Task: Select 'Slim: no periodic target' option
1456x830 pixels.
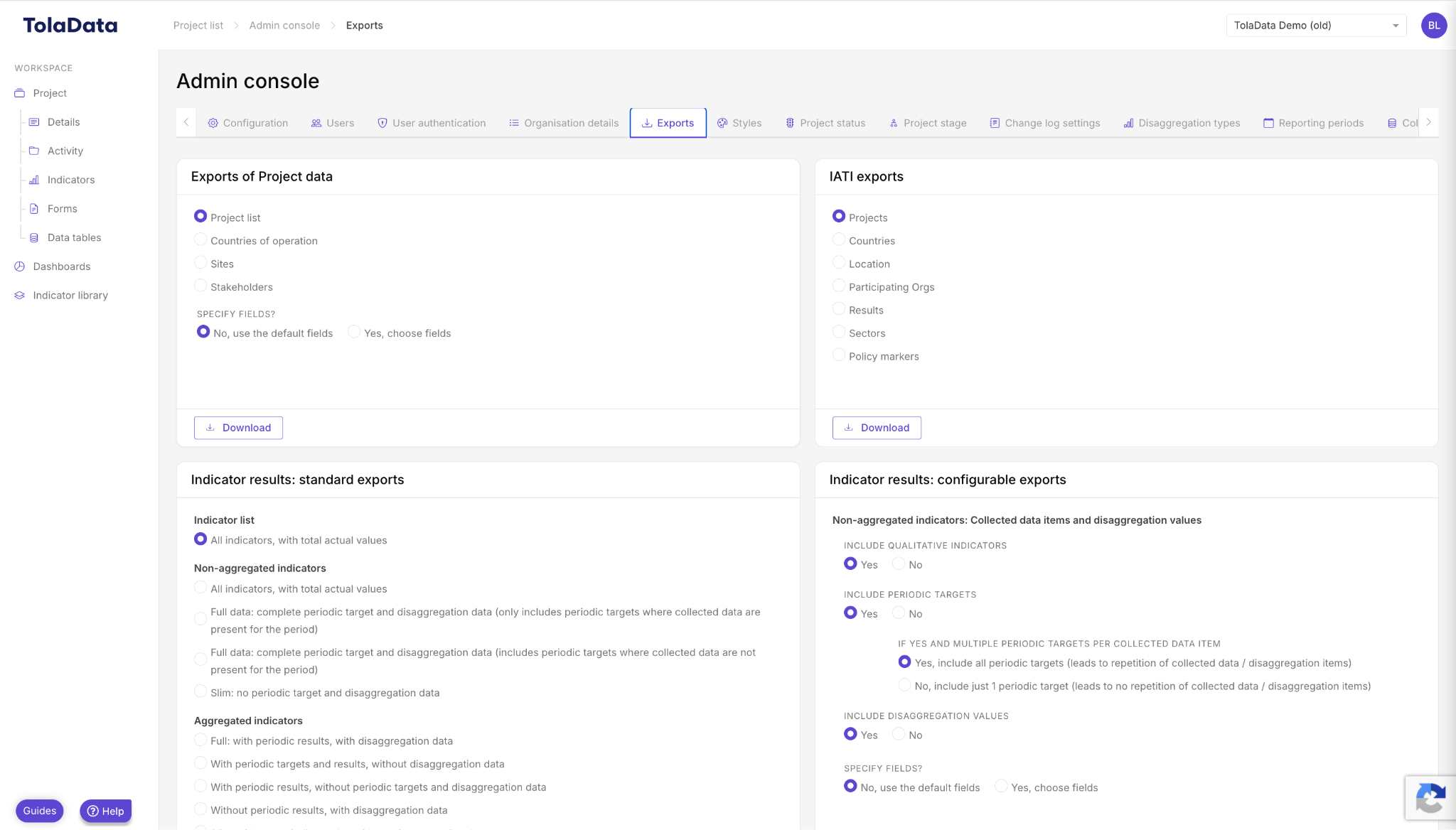Action: 200,692
